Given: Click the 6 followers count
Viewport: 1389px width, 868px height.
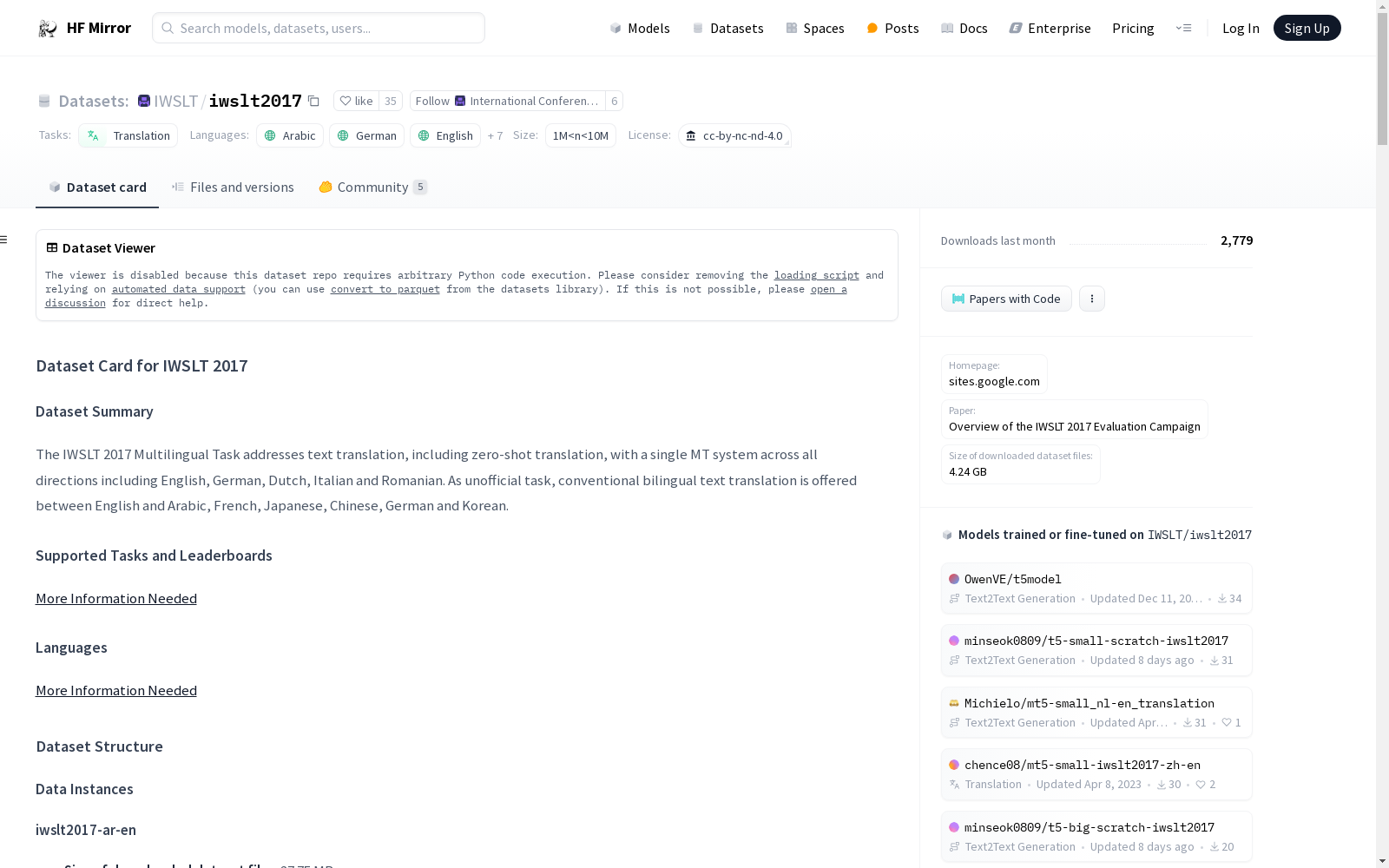Looking at the screenshot, I should pos(615,101).
